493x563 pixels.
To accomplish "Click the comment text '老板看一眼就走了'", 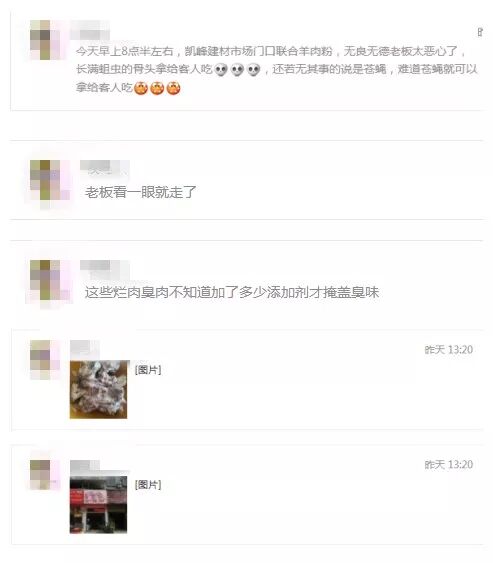I will pyautogui.click(x=140, y=192).
